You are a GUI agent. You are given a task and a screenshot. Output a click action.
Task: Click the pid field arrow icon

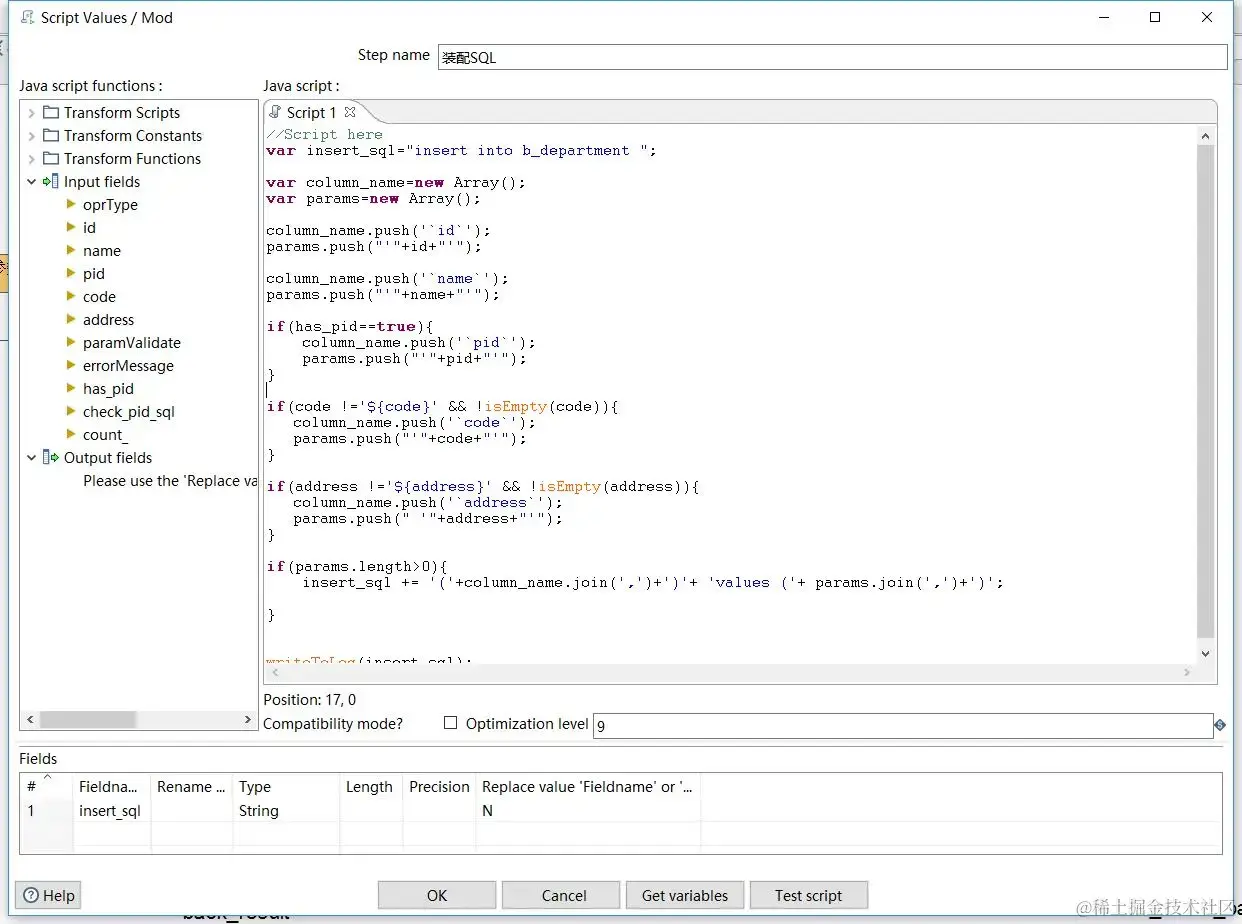(71, 273)
